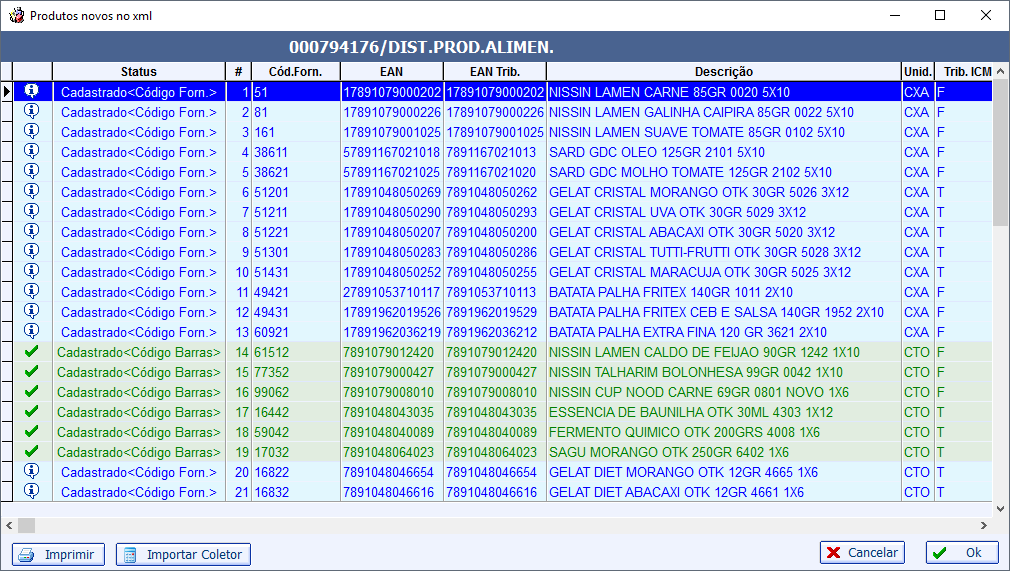This screenshot has height=571, width=1010.
Task: Select EAN cell 57891167021018
Action: tap(392, 152)
